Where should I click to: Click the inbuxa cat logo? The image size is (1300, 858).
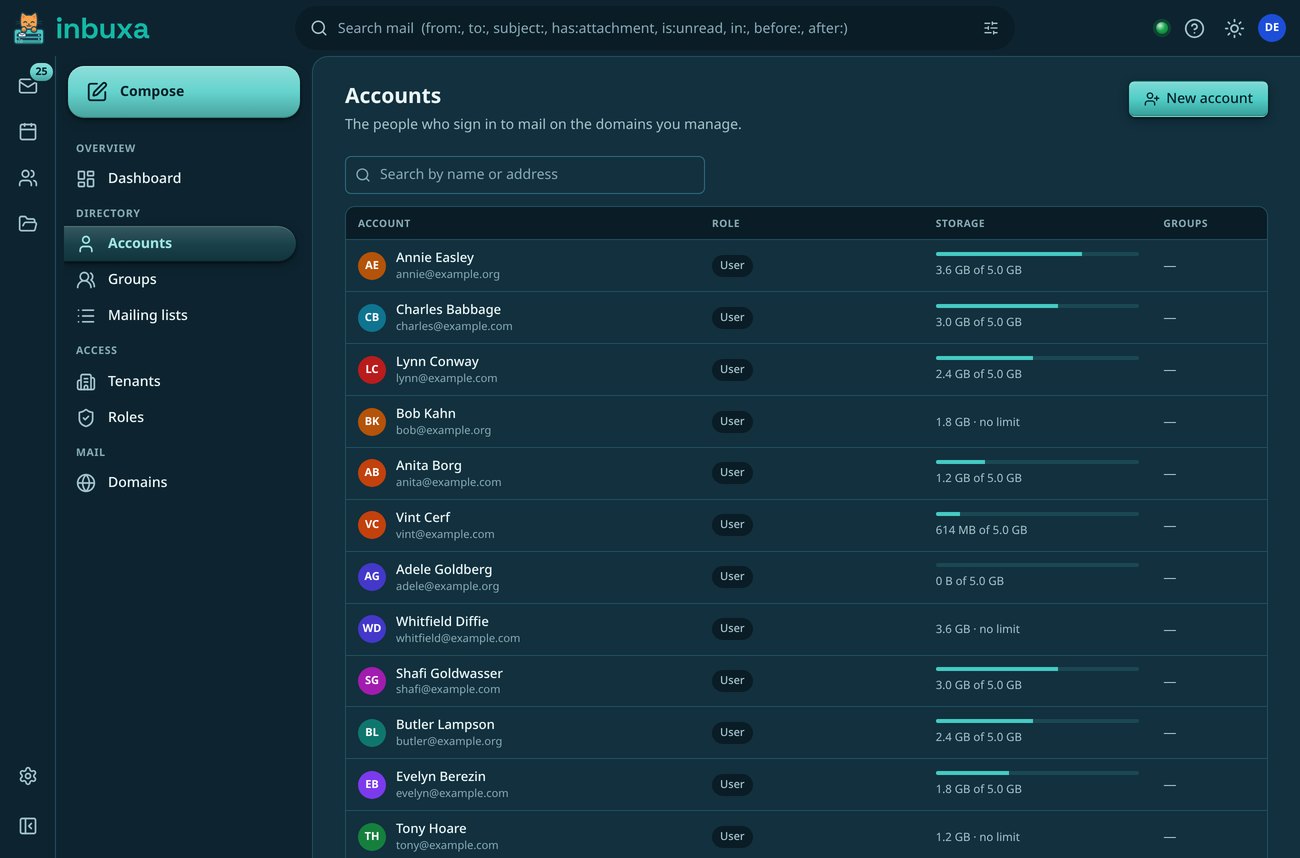(x=29, y=27)
